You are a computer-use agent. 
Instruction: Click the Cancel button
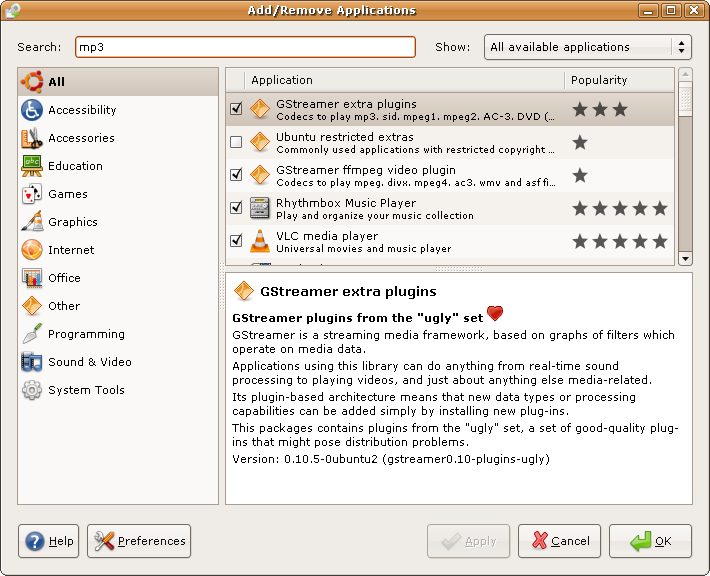(560, 541)
